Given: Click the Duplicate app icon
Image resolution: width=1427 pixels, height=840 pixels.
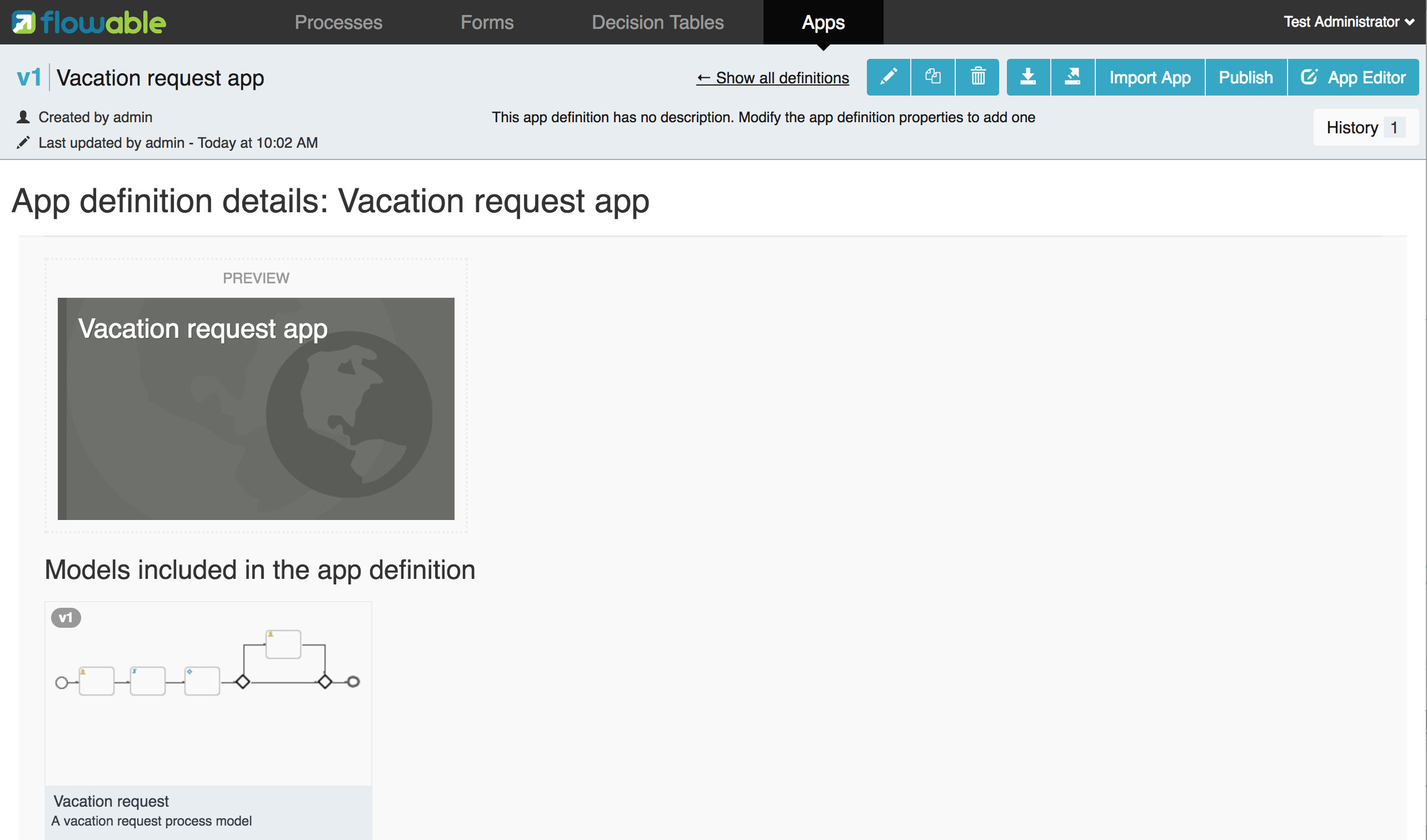Looking at the screenshot, I should 932,77.
